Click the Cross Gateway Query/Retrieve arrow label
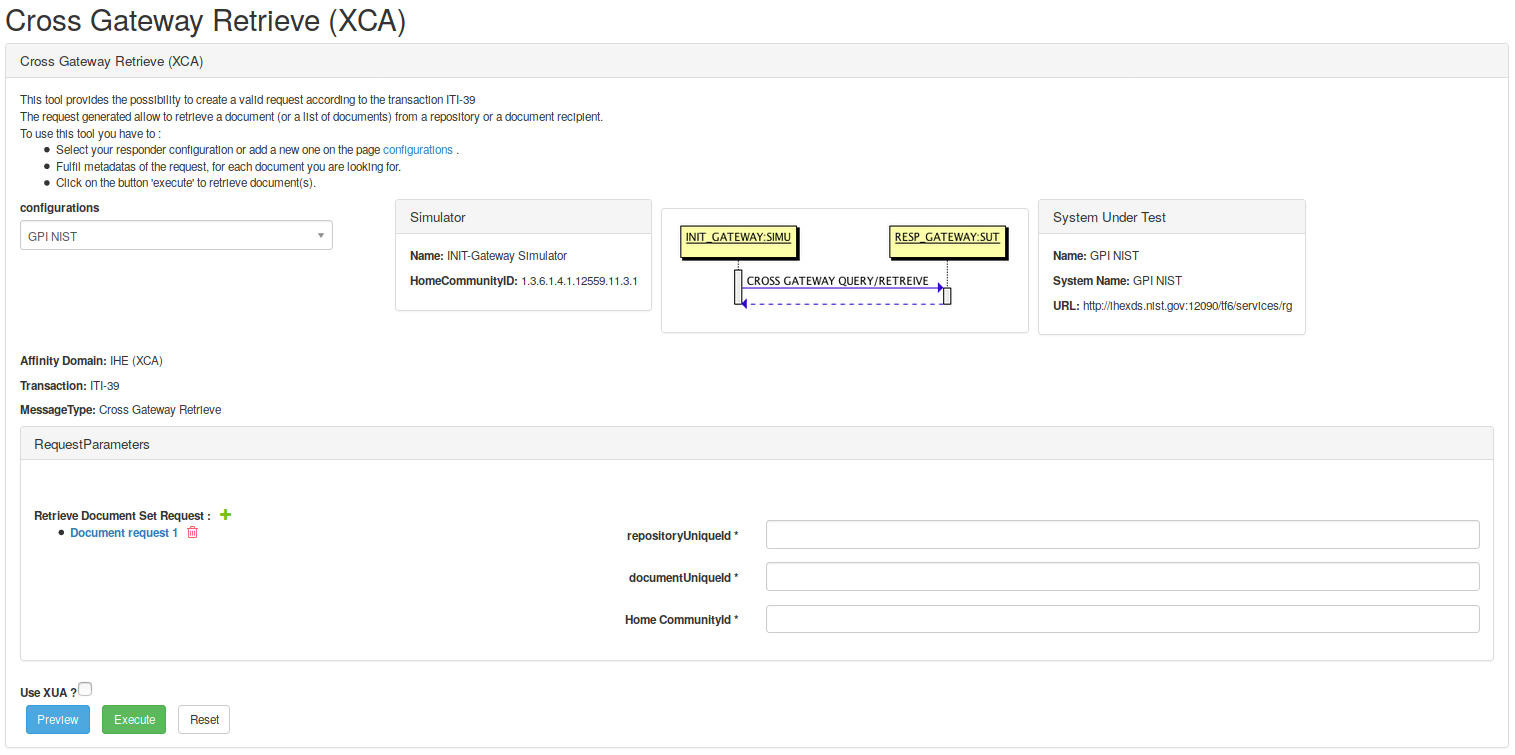This screenshot has width=1515, height=755. [837, 281]
